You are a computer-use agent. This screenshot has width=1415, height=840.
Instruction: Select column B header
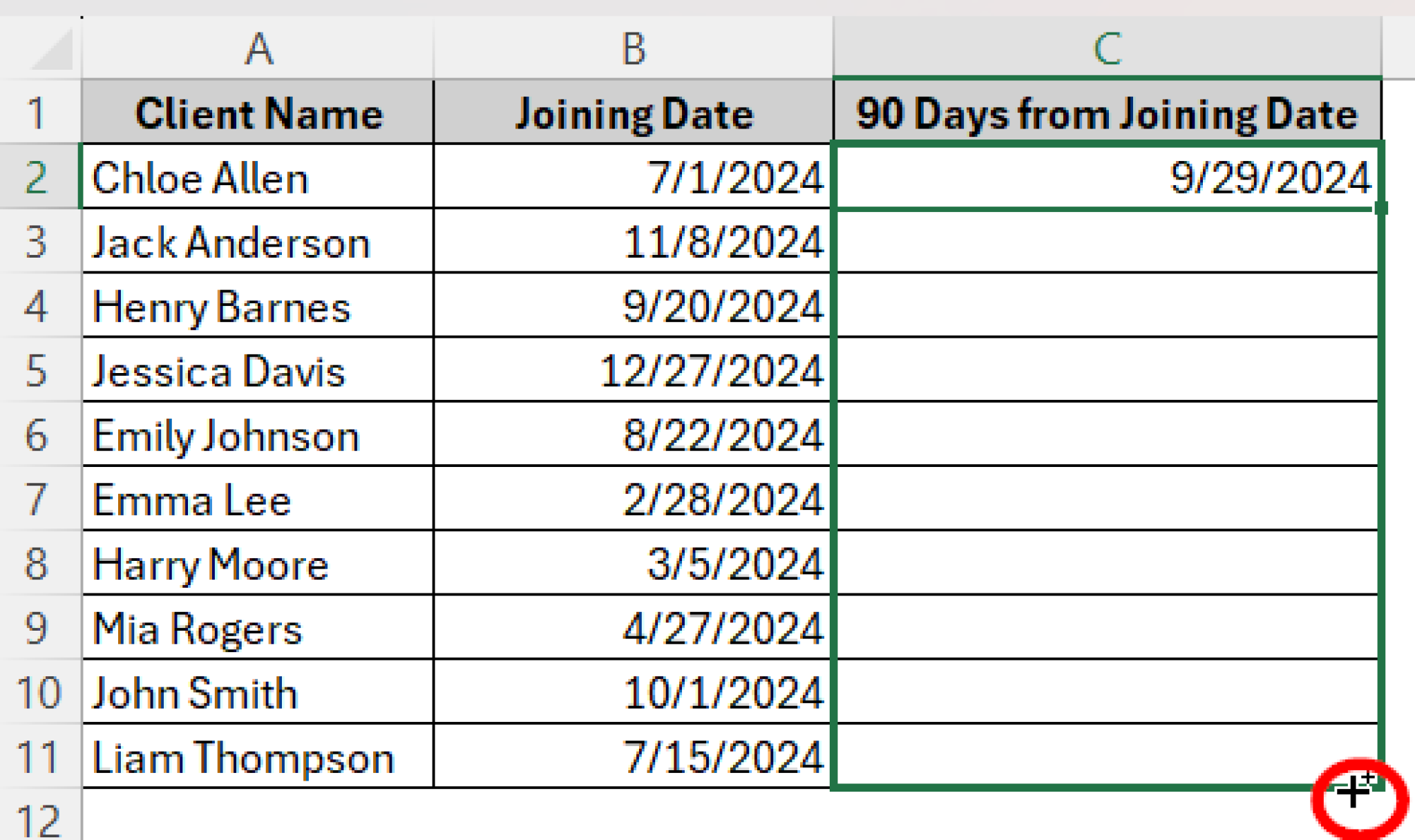pos(633,48)
